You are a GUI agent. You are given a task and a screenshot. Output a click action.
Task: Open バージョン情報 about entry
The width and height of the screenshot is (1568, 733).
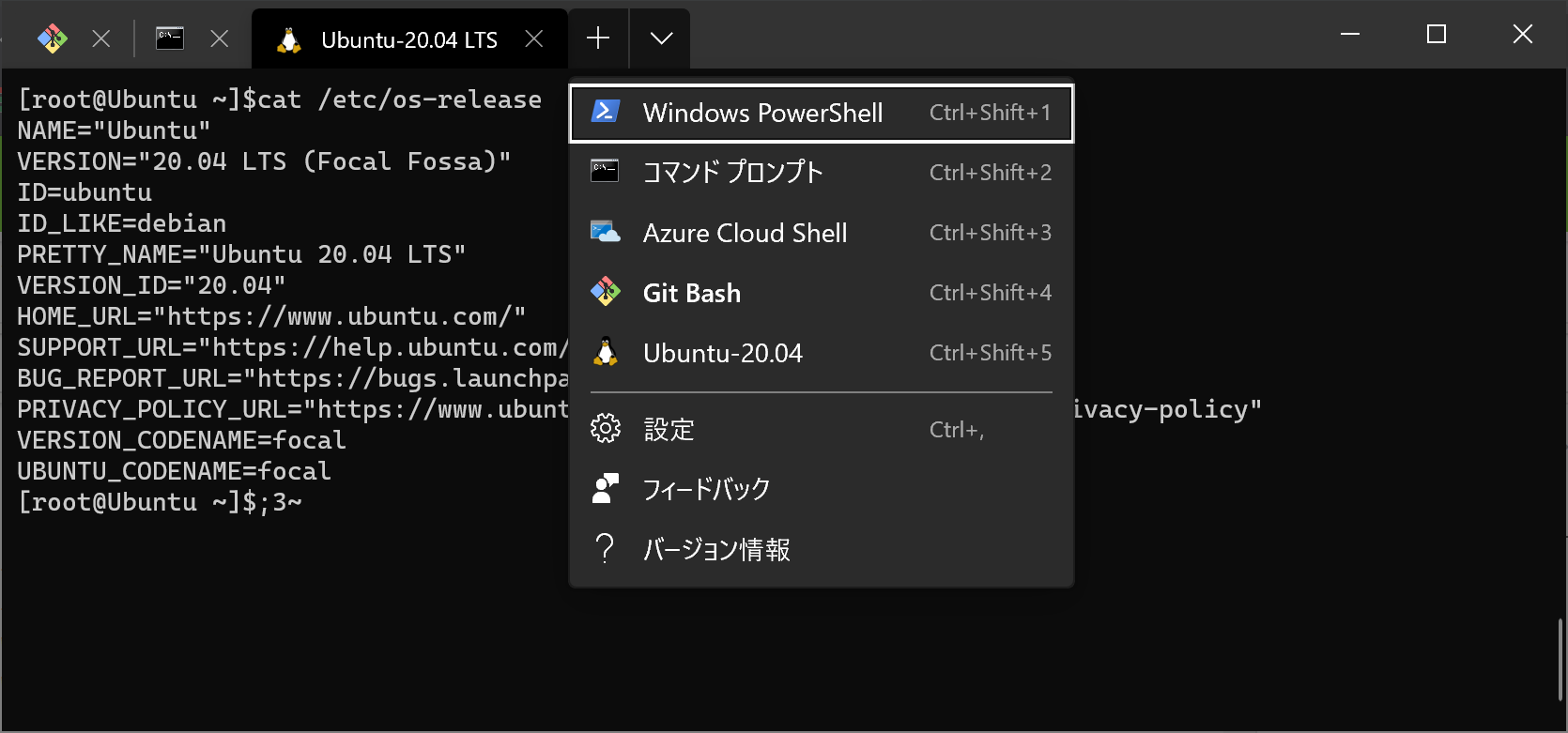(x=822, y=549)
